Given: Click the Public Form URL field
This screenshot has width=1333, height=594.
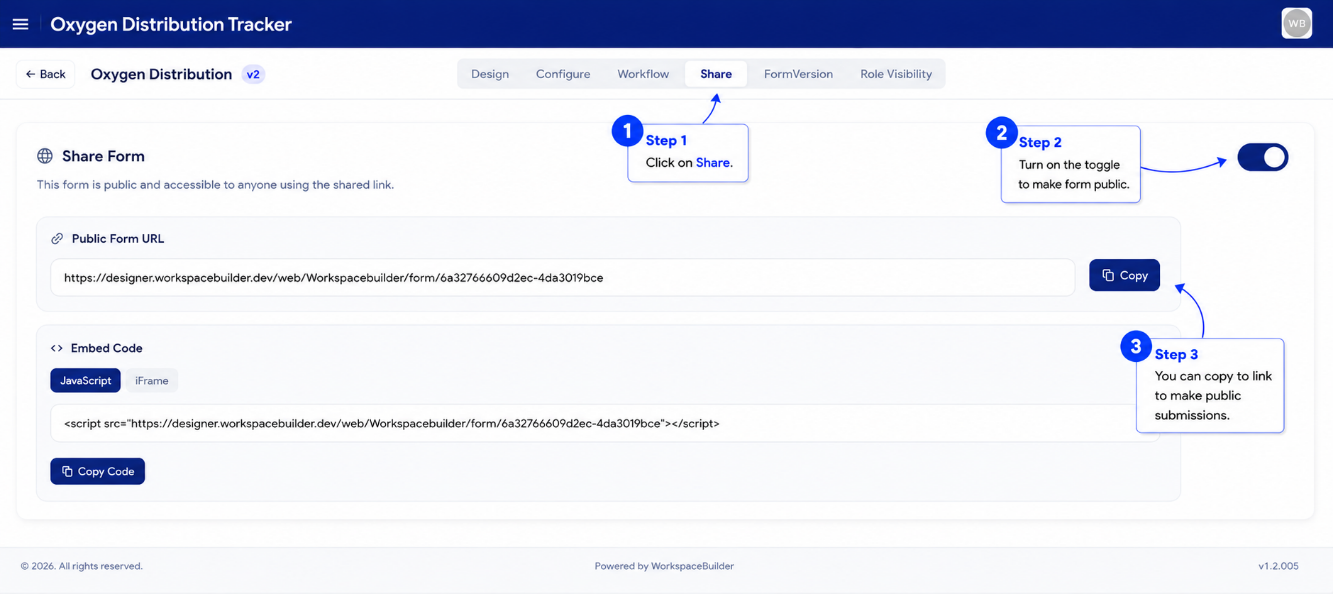Looking at the screenshot, I should [x=563, y=277].
